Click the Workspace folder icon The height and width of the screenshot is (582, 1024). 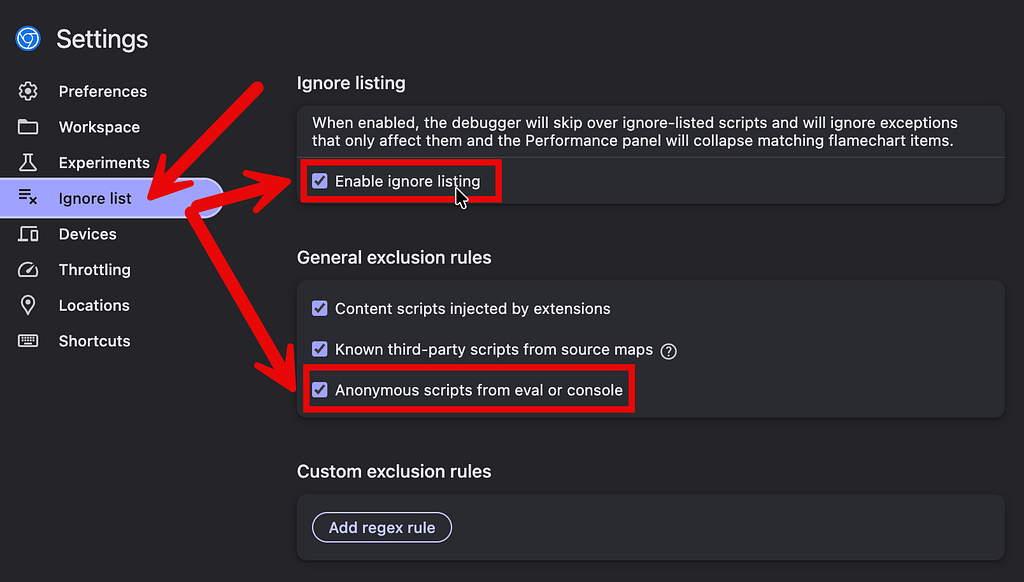[x=27, y=127]
